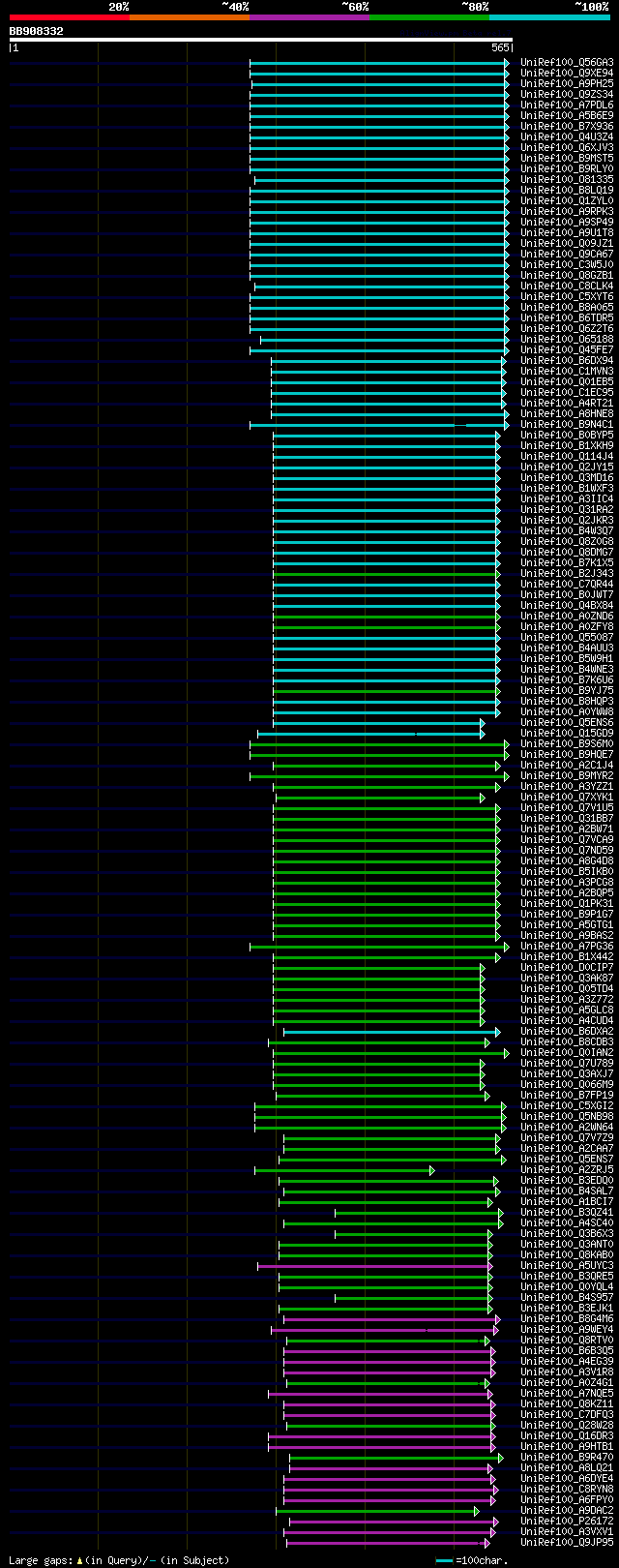Click hit name UniRef100_O65188
This screenshot has width=619, height=1568.
567,339
